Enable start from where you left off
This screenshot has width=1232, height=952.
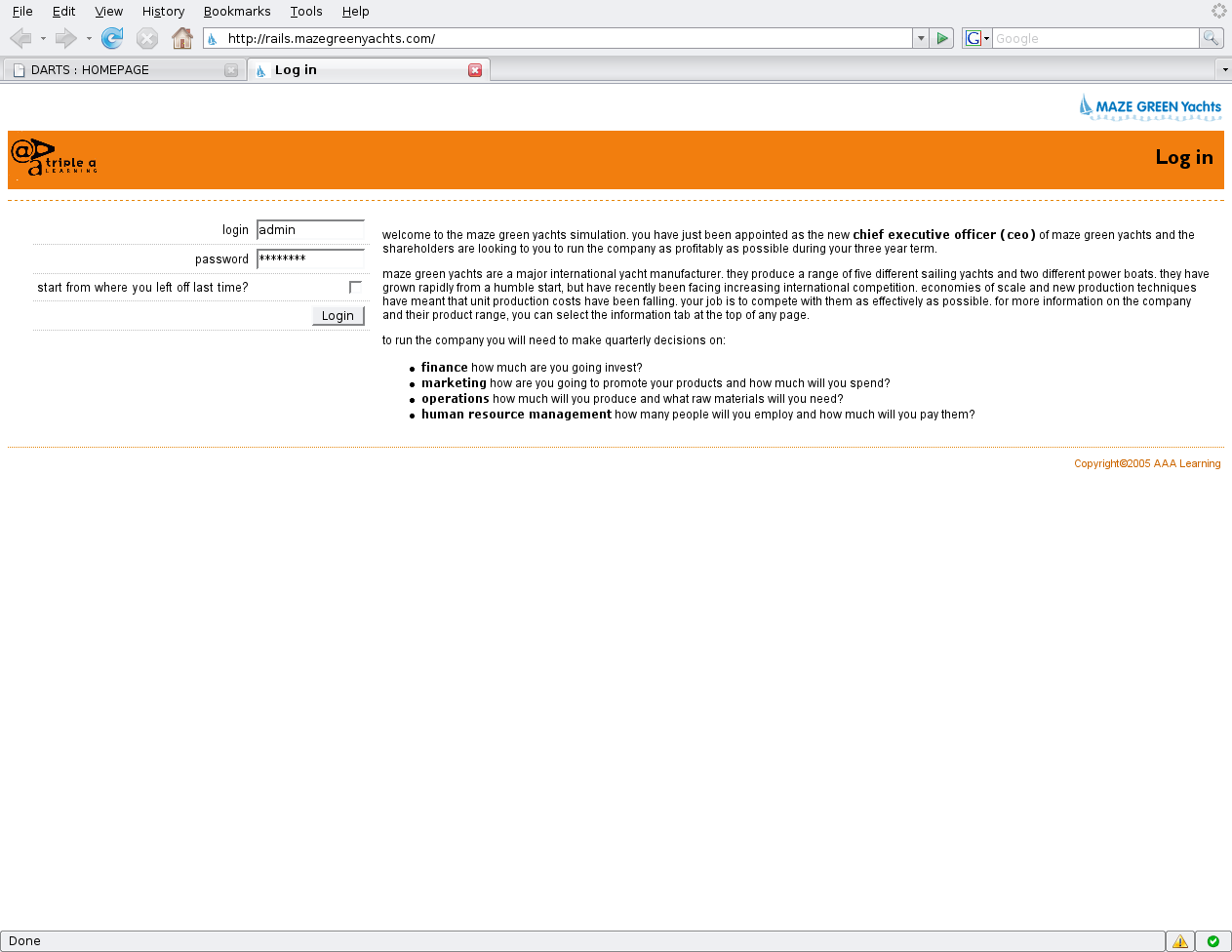click(x=355, y=287)
